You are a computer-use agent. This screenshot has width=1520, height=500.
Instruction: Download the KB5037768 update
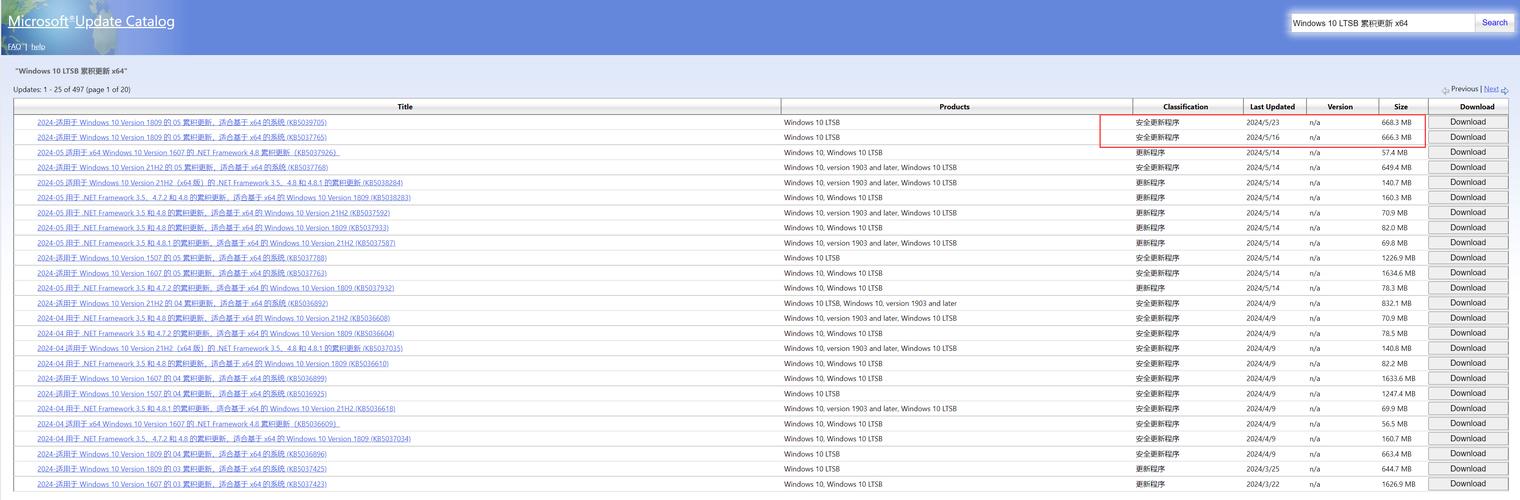click(x=1468, y=167)
